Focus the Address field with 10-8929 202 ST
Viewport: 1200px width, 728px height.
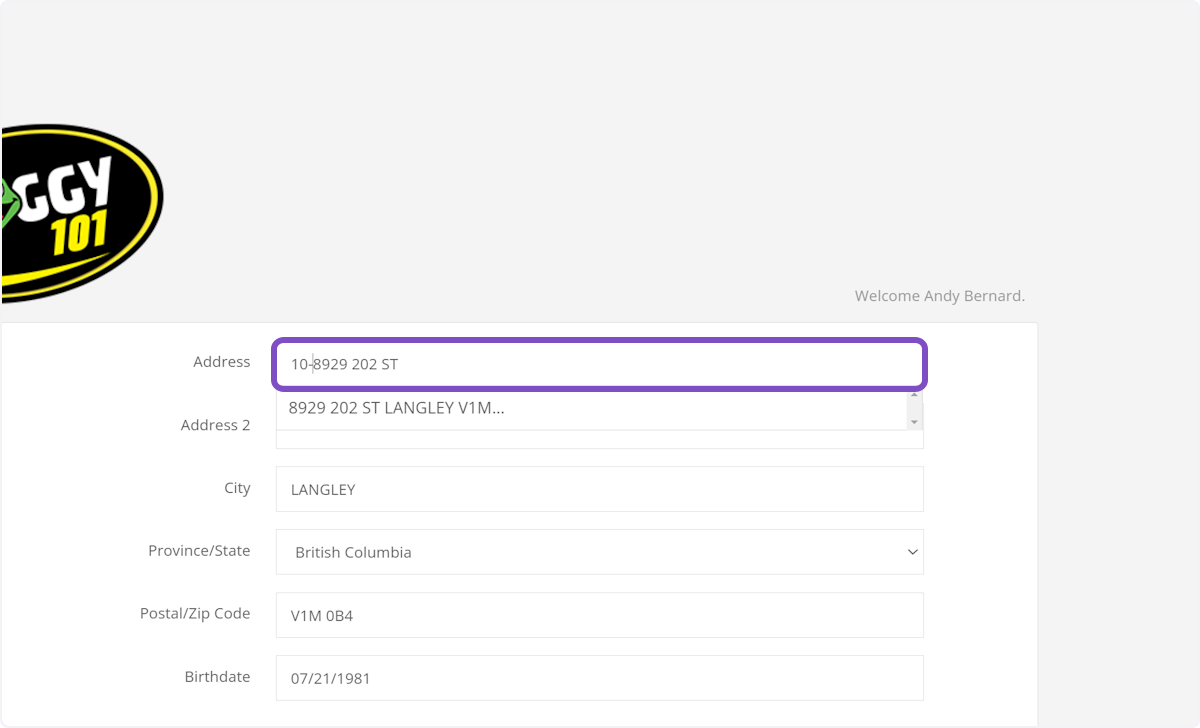pos(598,364)
